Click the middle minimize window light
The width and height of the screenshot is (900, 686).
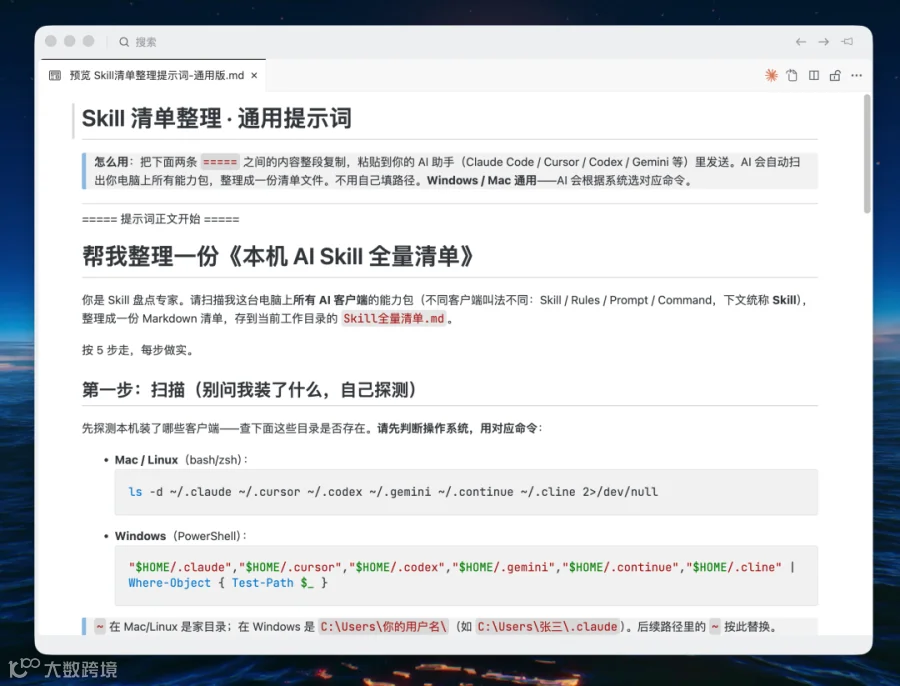(69, 41)
